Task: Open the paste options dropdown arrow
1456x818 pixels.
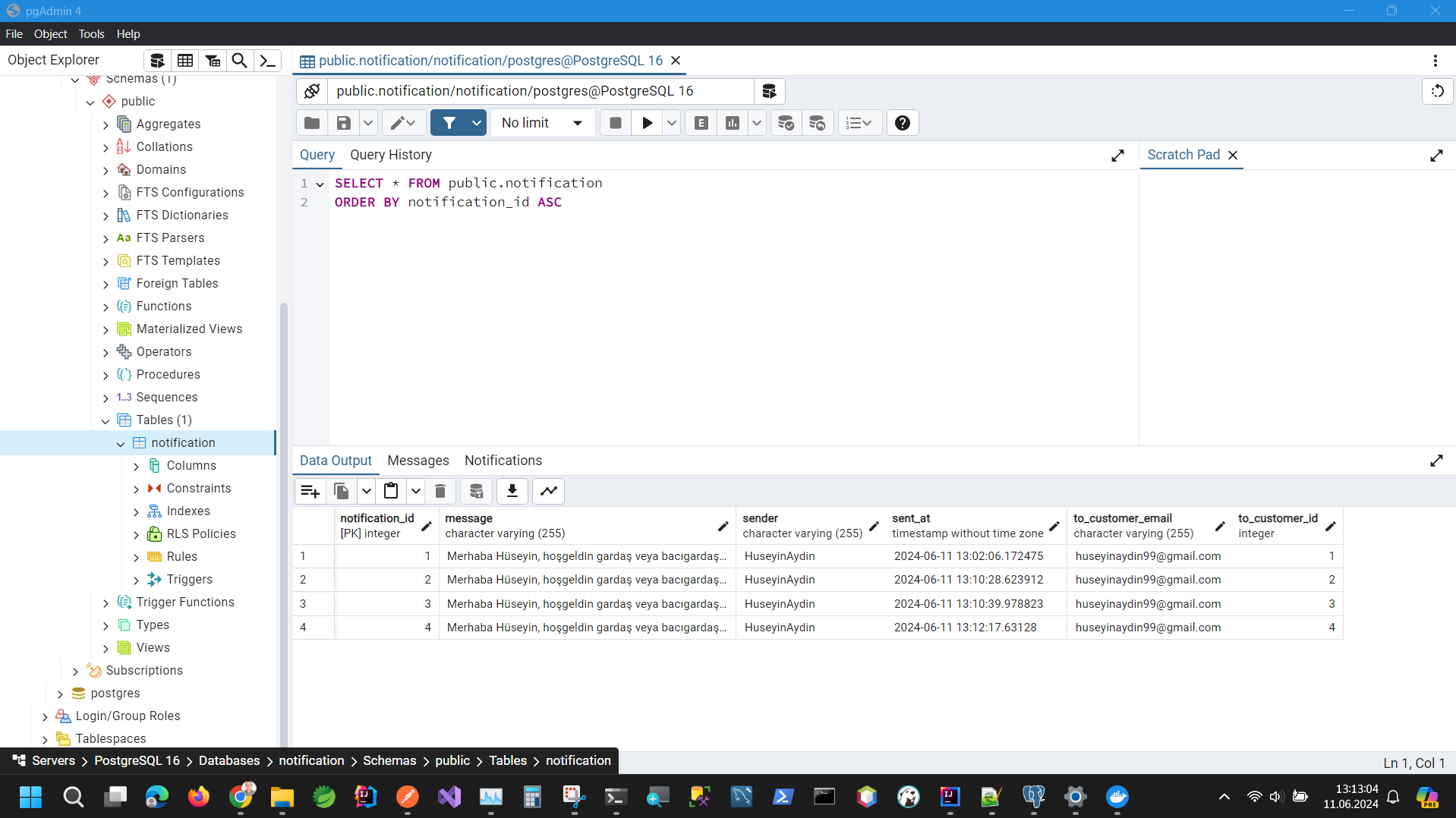Action: (415, 491)
